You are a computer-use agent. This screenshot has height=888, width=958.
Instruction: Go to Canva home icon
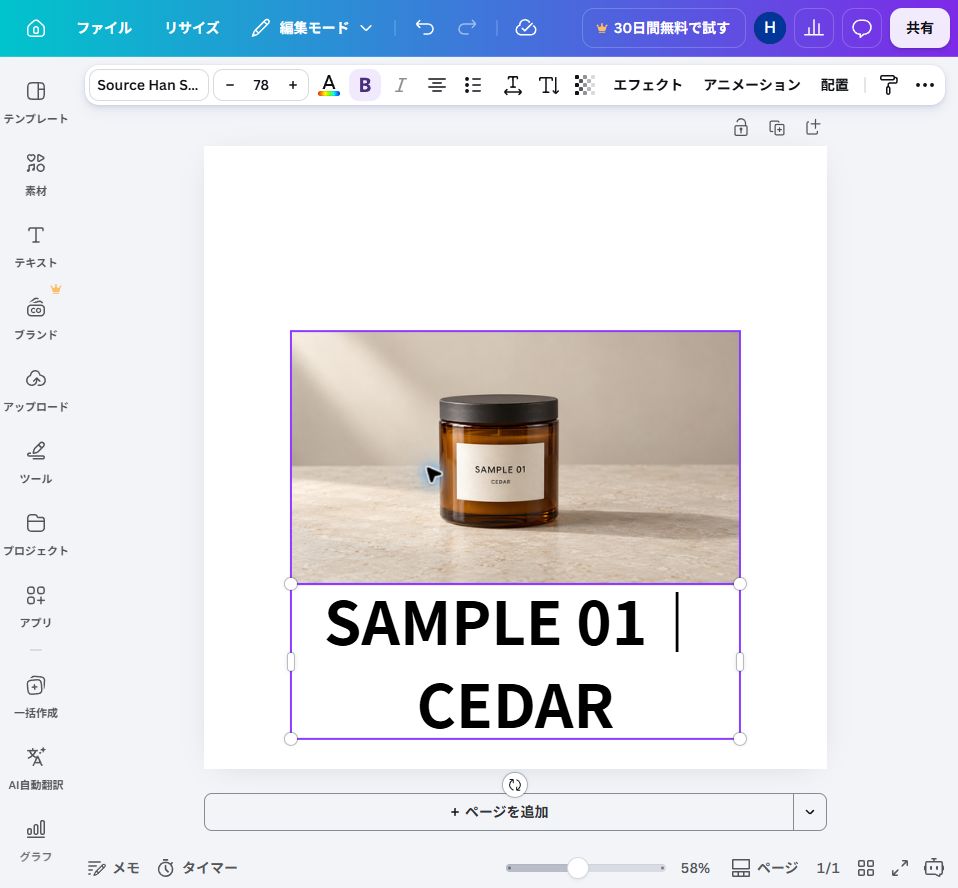pyautogui.click(x=36, y=28)
